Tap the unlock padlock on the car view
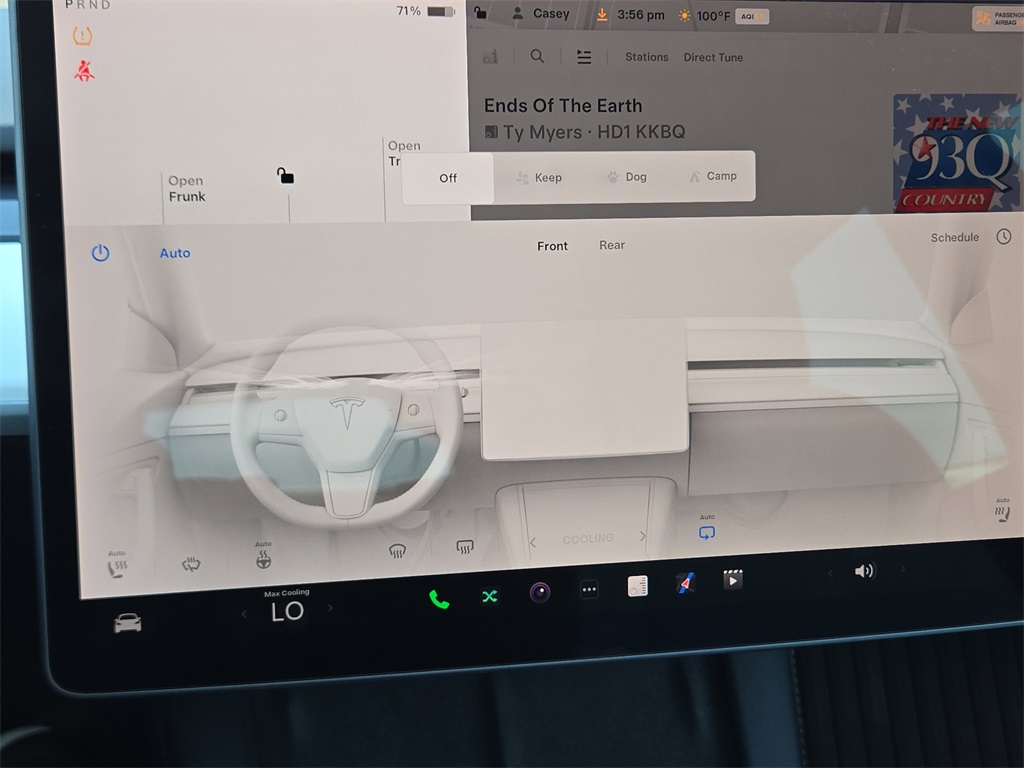Viewport: 1024px width, 768px height. (x=285, y=176)
